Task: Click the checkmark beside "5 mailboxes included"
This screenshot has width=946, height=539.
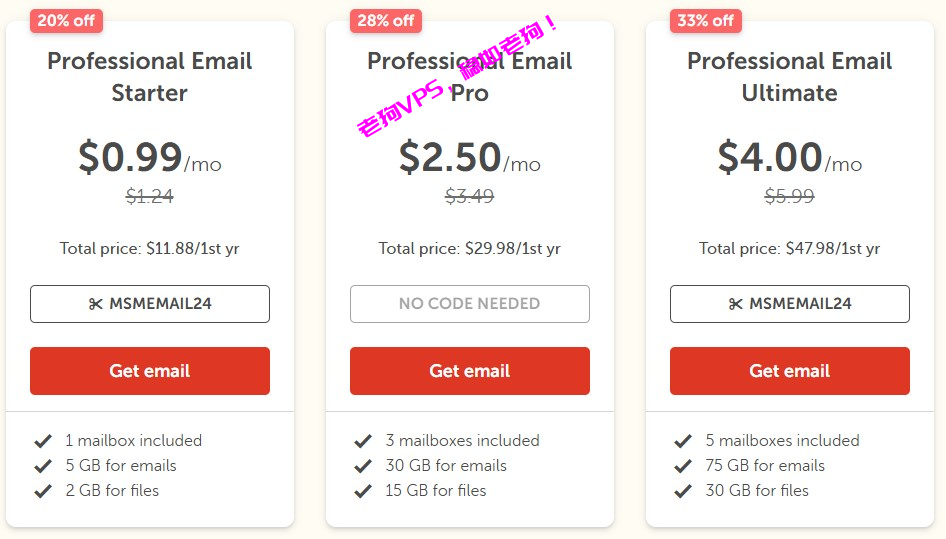Action: 683,441
